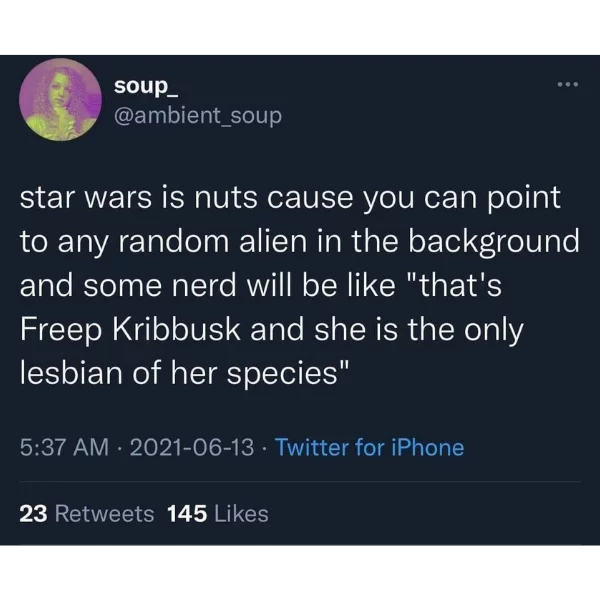Click the divider line above Retweets
This screenshot has height=600, width=600.
coord(300,482)
